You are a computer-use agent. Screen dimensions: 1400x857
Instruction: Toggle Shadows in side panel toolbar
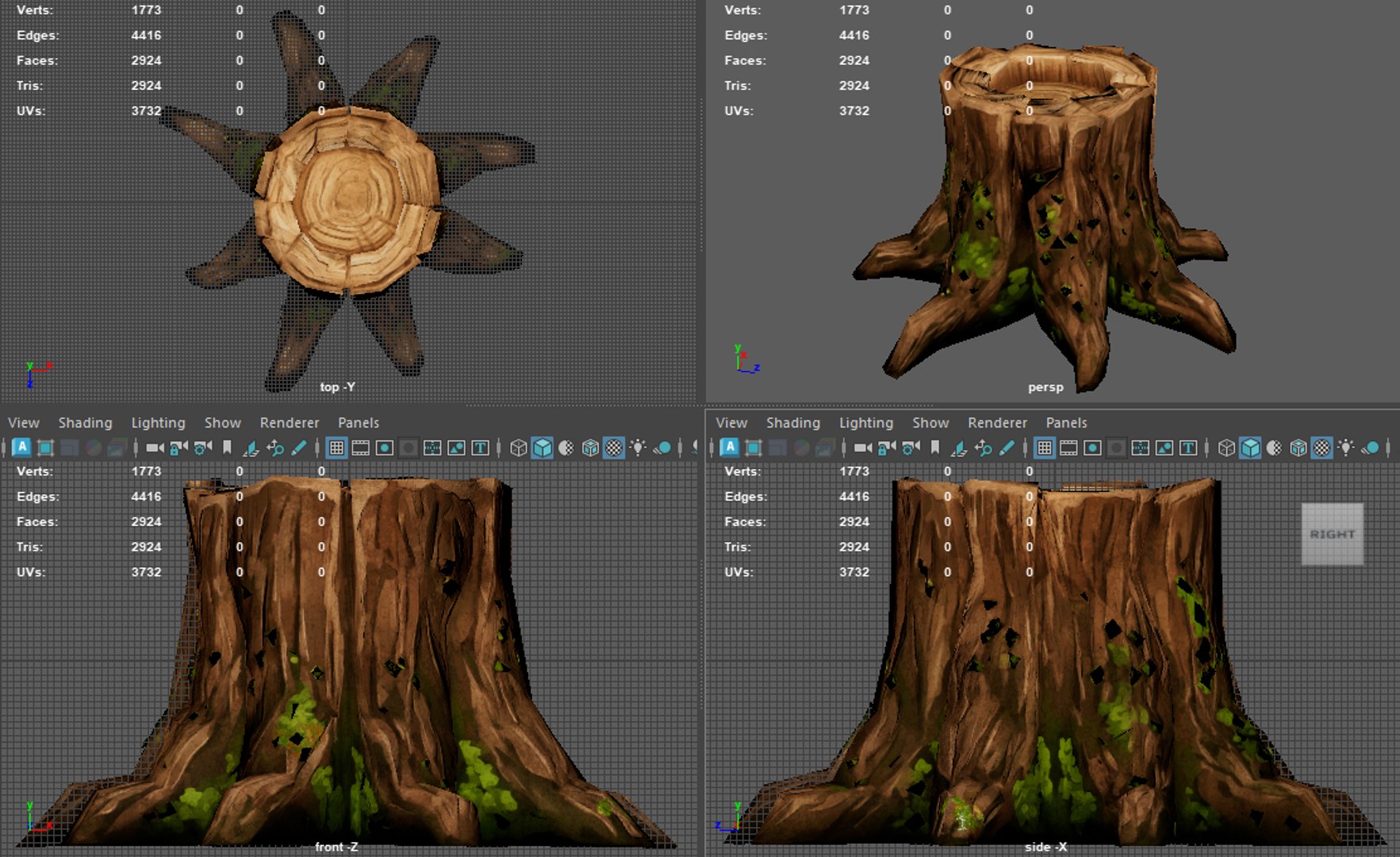tap(1370, 448)
